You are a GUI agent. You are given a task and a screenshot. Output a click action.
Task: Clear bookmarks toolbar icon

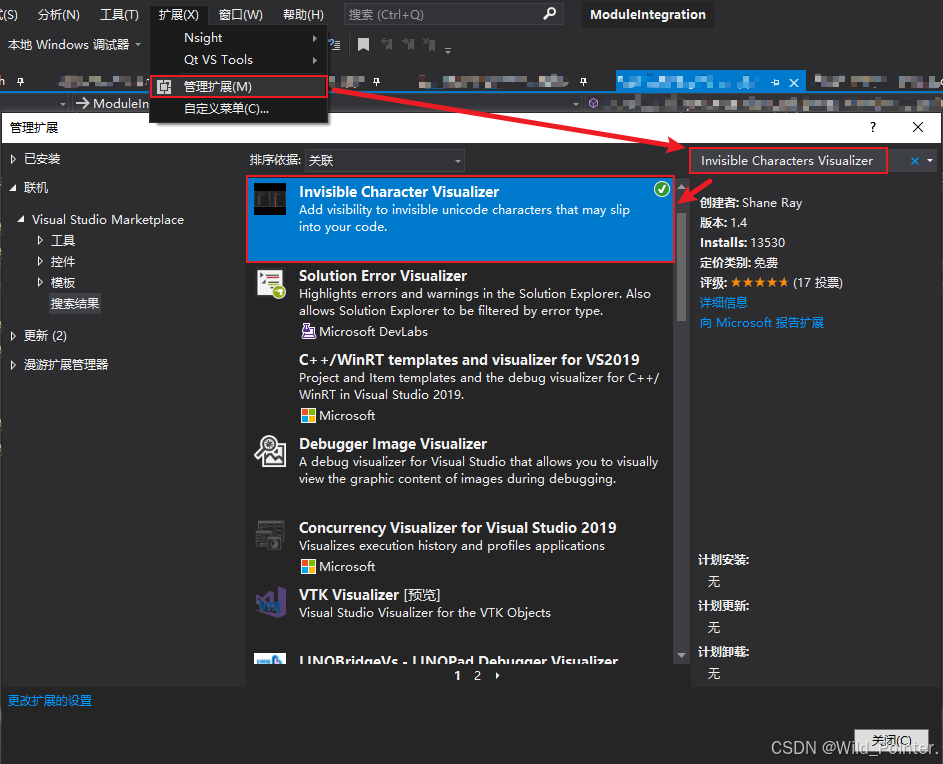point(429,44)
